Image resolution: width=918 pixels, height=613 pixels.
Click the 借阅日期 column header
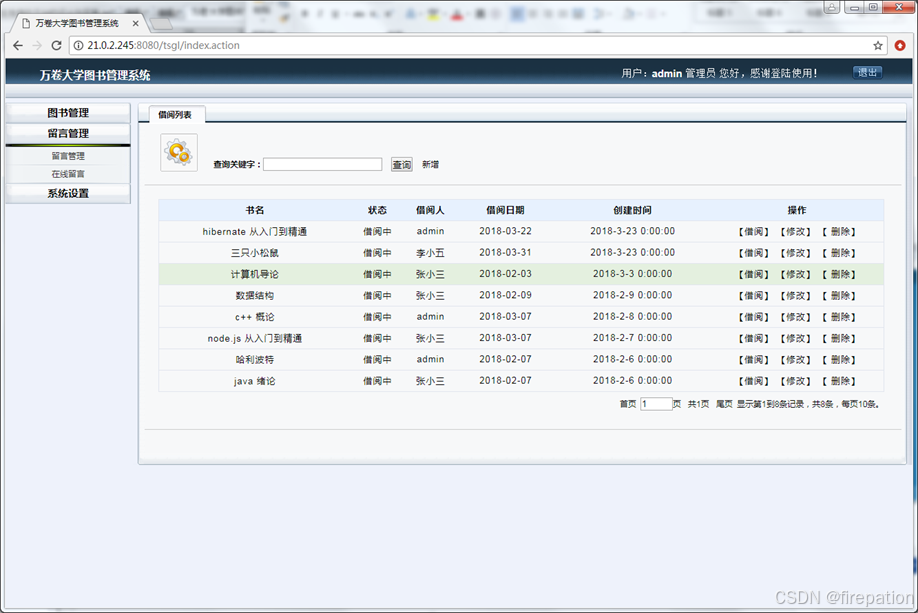505,210
